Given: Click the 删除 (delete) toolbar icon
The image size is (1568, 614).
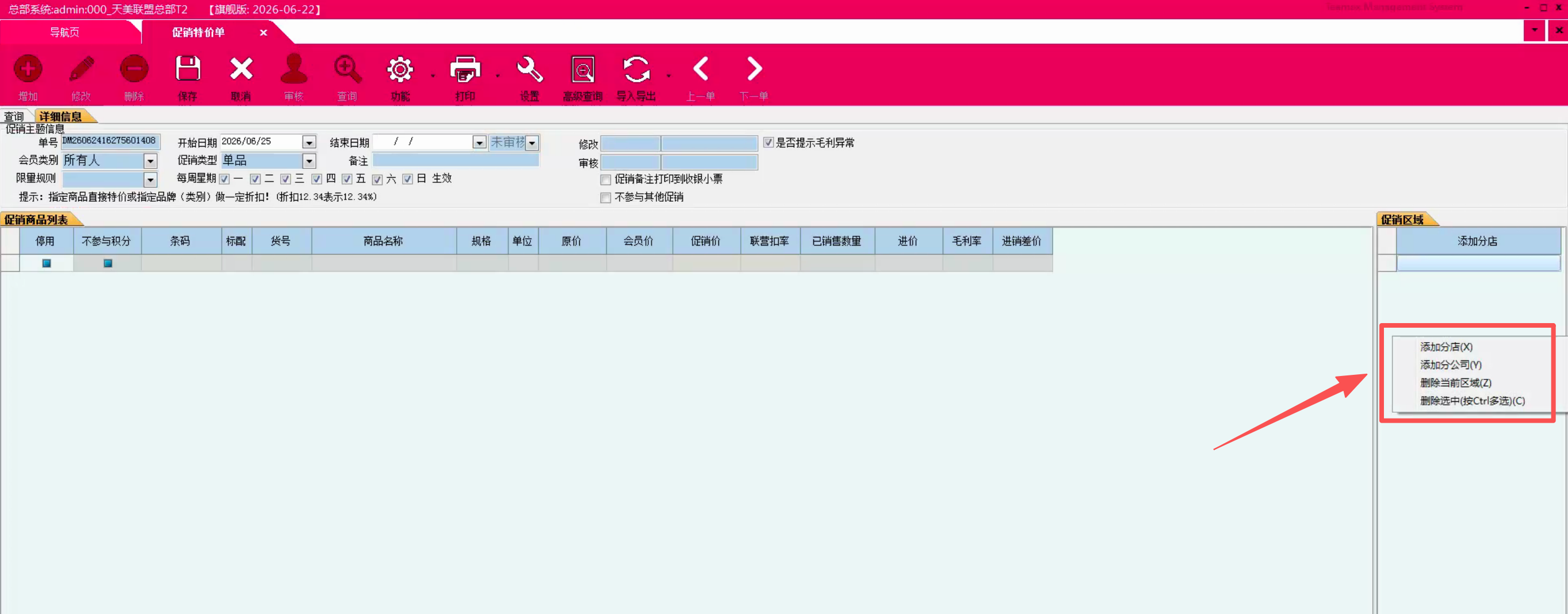Looking at the screenshot, I should click(x=134, y=69).
